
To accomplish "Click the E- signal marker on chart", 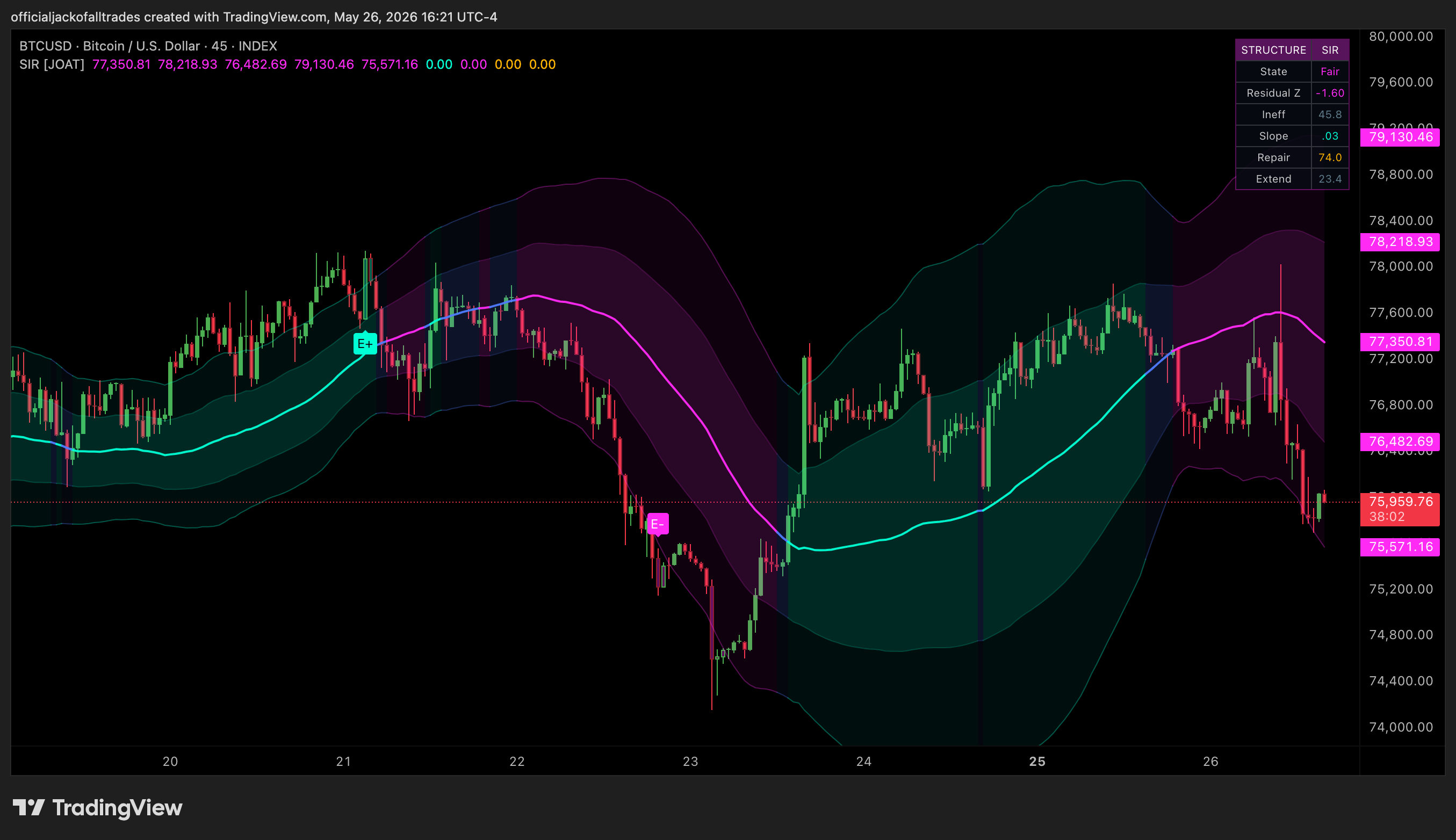I will point(657,524).
